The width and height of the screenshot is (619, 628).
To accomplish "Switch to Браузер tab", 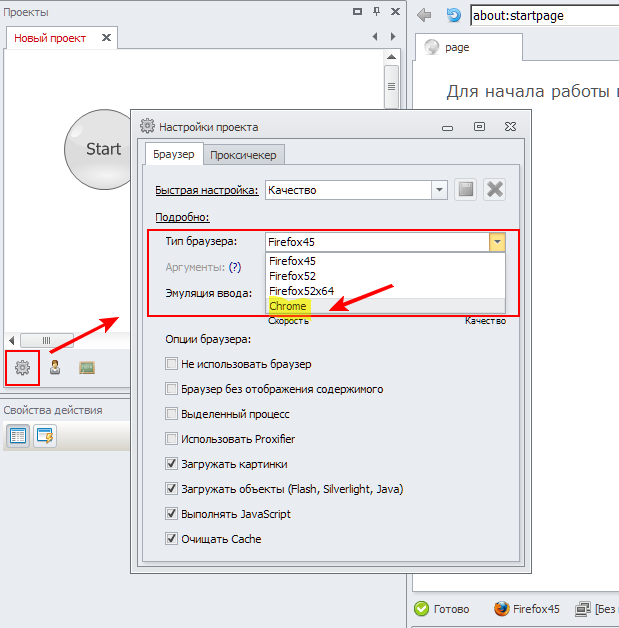I will pyautogui.click(x=174, y=154).
